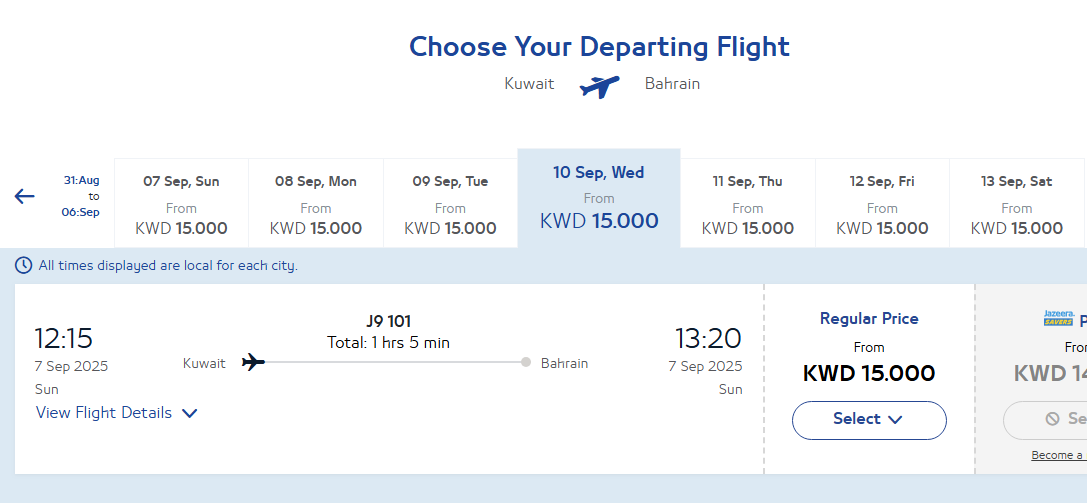Click the disabled-circle icon on the greyed Select button
Image resolution: width=1087 pixels, height=503 pixels.
click(x=1052, y=418)
